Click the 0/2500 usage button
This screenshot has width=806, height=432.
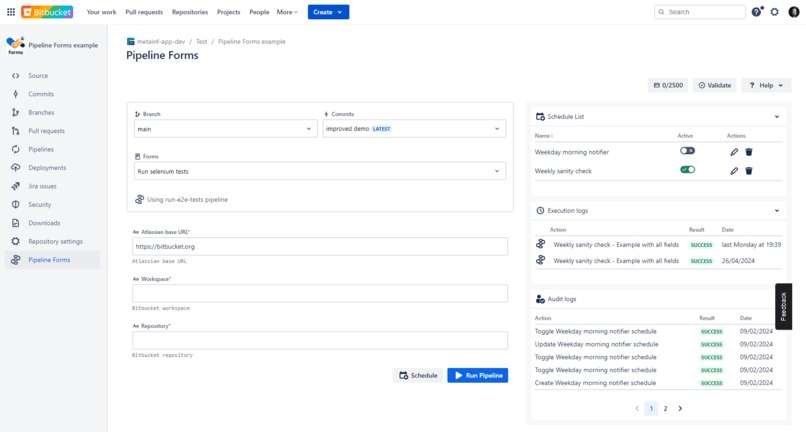pyautogui.click(x=668, y=85)
